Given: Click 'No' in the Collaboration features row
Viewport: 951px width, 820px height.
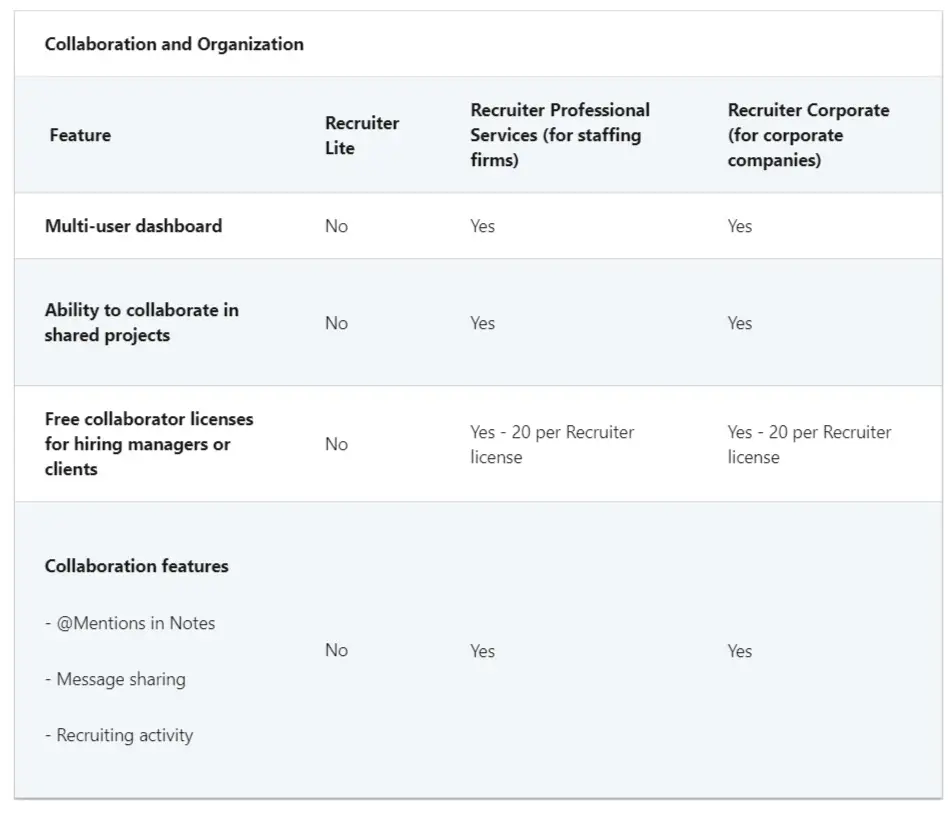Looking at the screenshot, I should (337, 650).
